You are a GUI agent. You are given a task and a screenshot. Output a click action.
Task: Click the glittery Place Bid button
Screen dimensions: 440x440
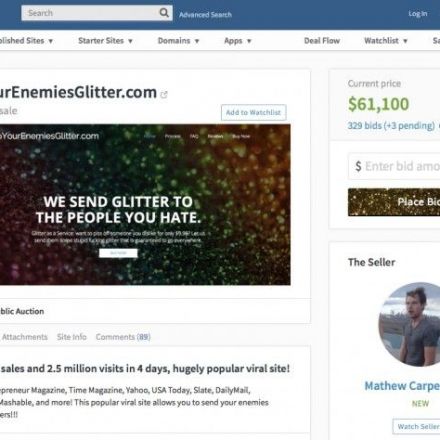(394, 202)
